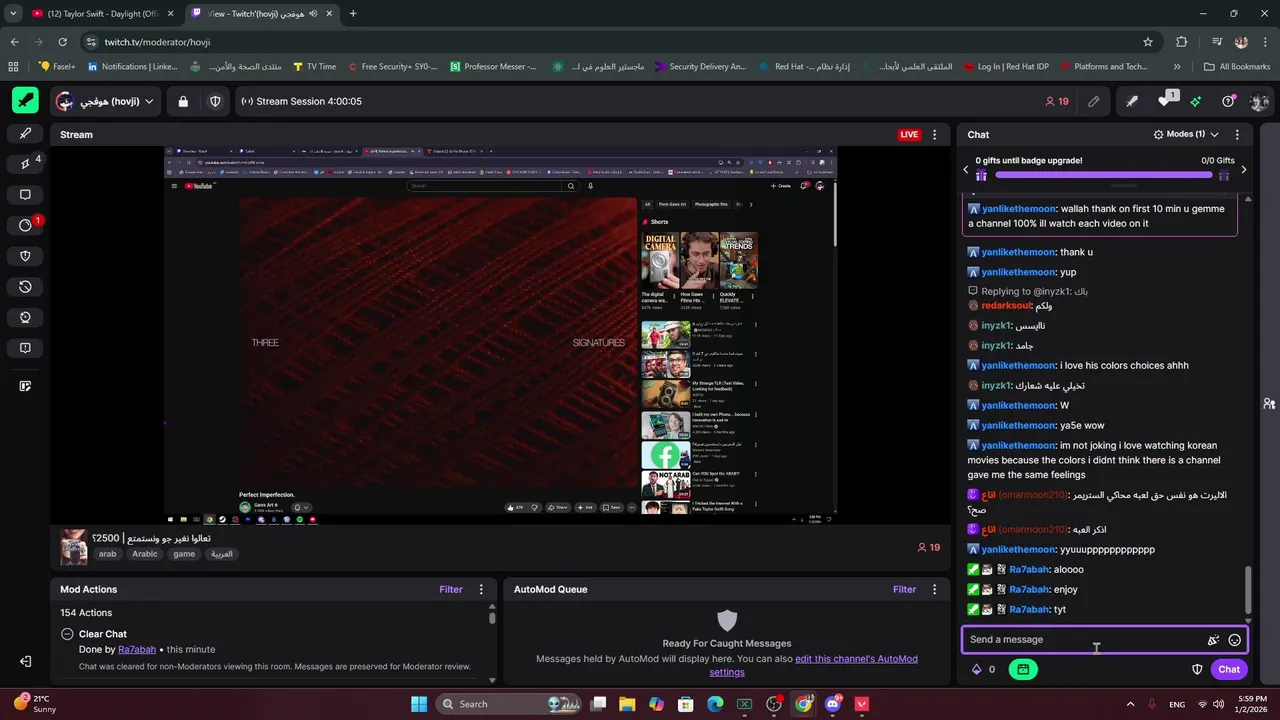Open the All Bookmarks folder
This screenshot has height=720, width=1280.
click(1237, 67)
